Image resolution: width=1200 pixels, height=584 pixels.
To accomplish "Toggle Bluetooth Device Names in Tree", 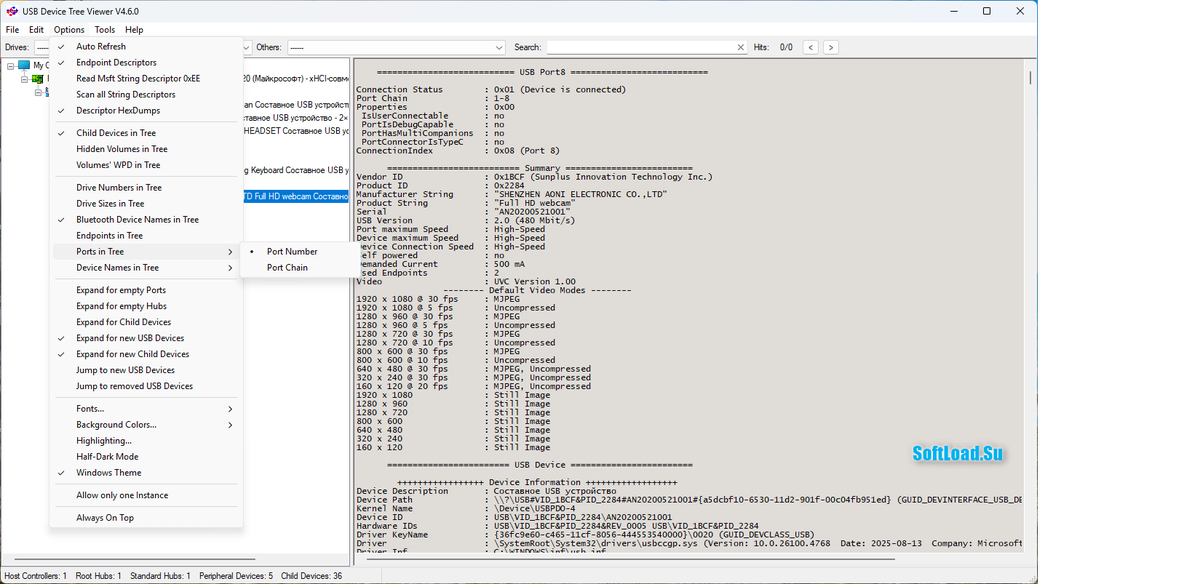I will [x=146, y=219].
